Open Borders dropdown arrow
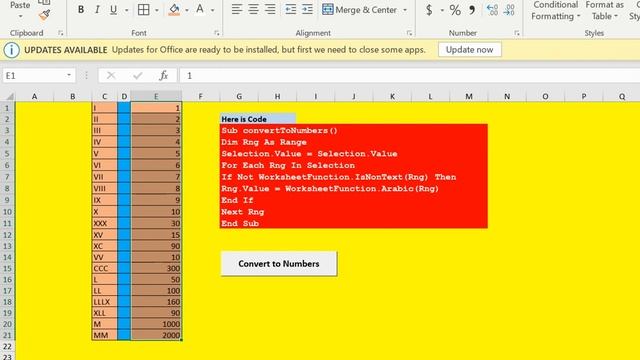The width and height of the screenshot is (640, 360). [x=157, y=10]
